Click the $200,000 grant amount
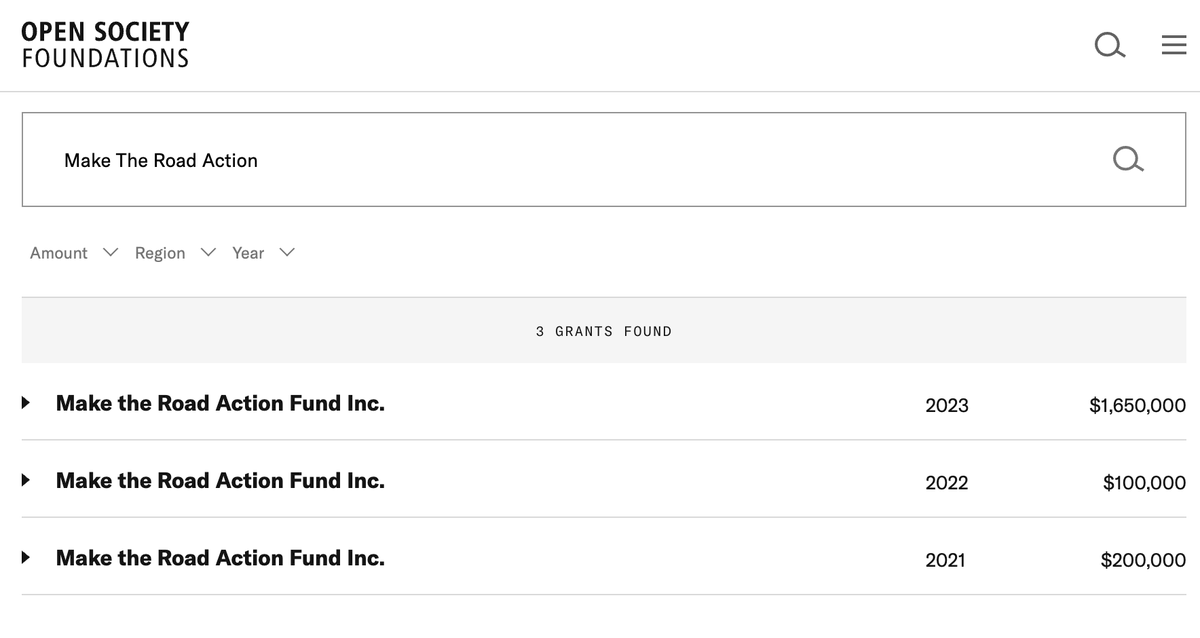 click(1143, 560)
